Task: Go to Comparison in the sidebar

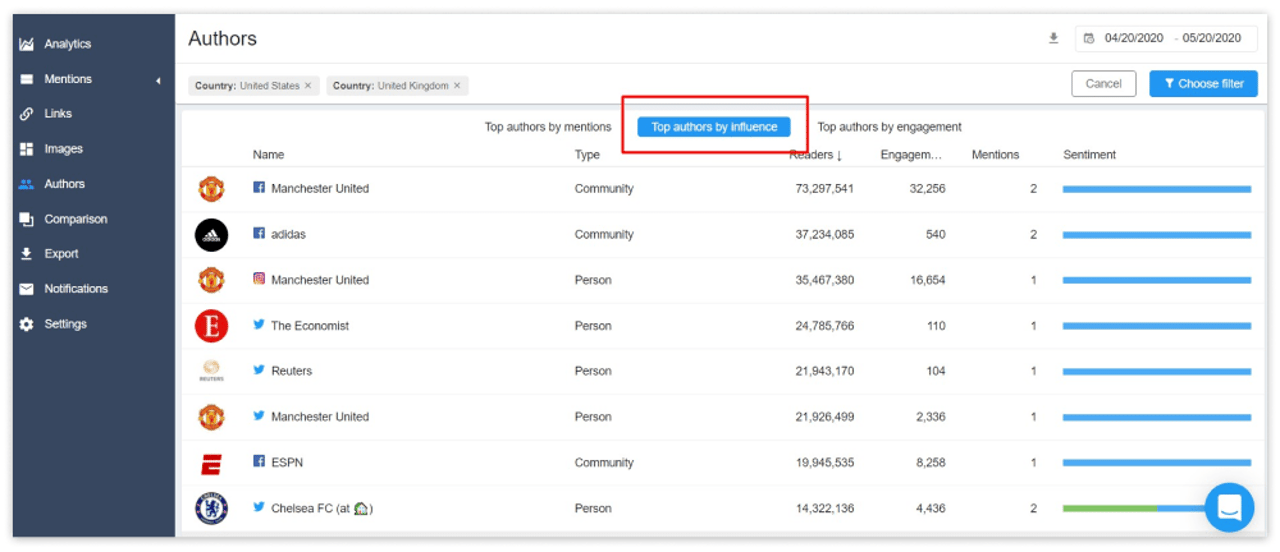Action: [x=75, y=219]
